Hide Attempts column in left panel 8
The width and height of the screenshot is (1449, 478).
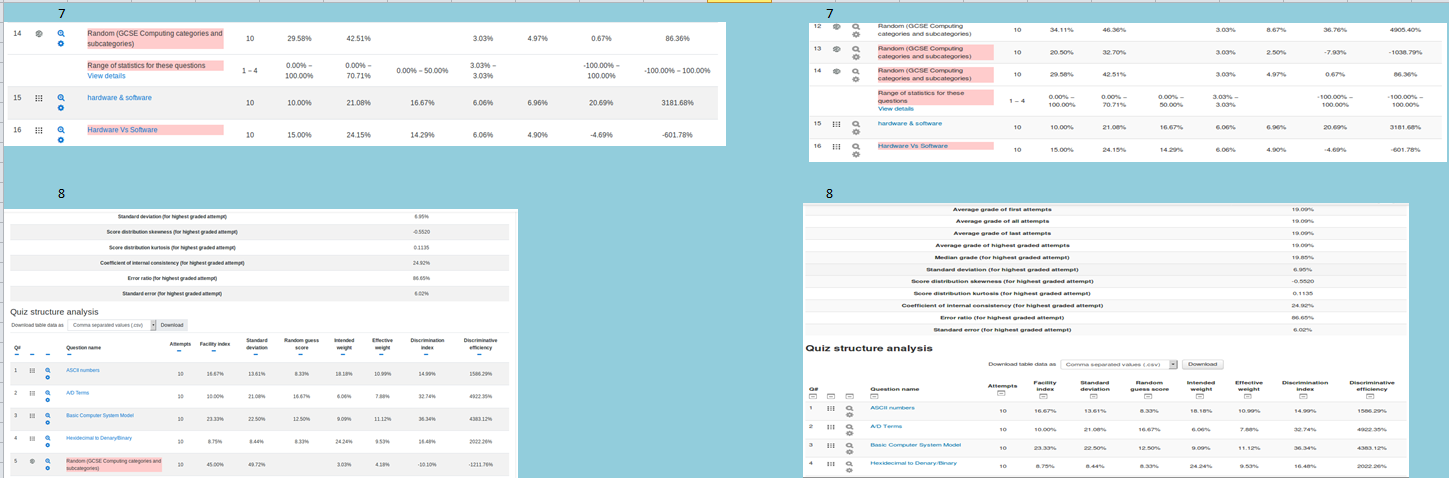click(x=179, y=351)
